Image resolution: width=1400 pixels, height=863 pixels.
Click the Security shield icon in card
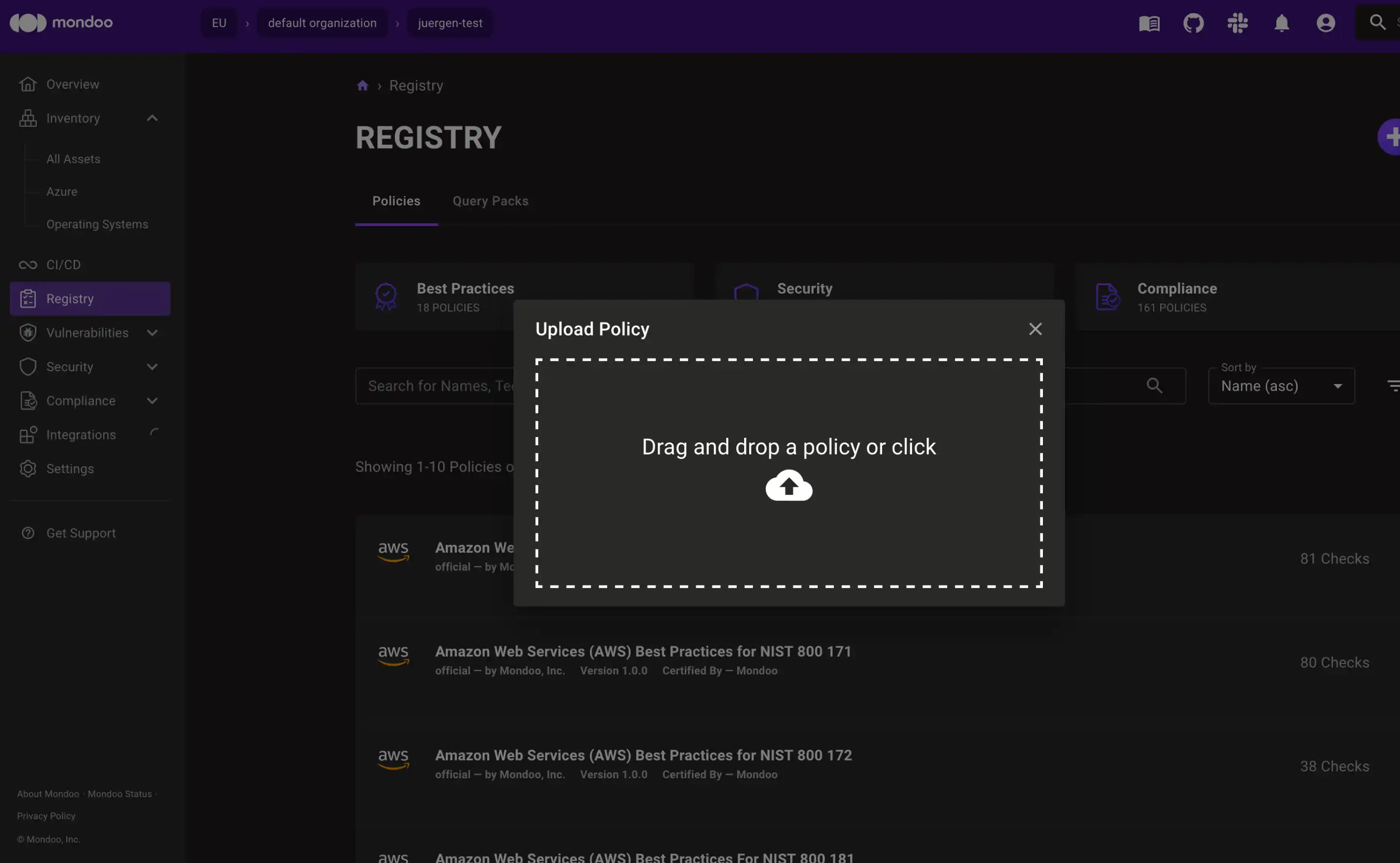[746, 292]
